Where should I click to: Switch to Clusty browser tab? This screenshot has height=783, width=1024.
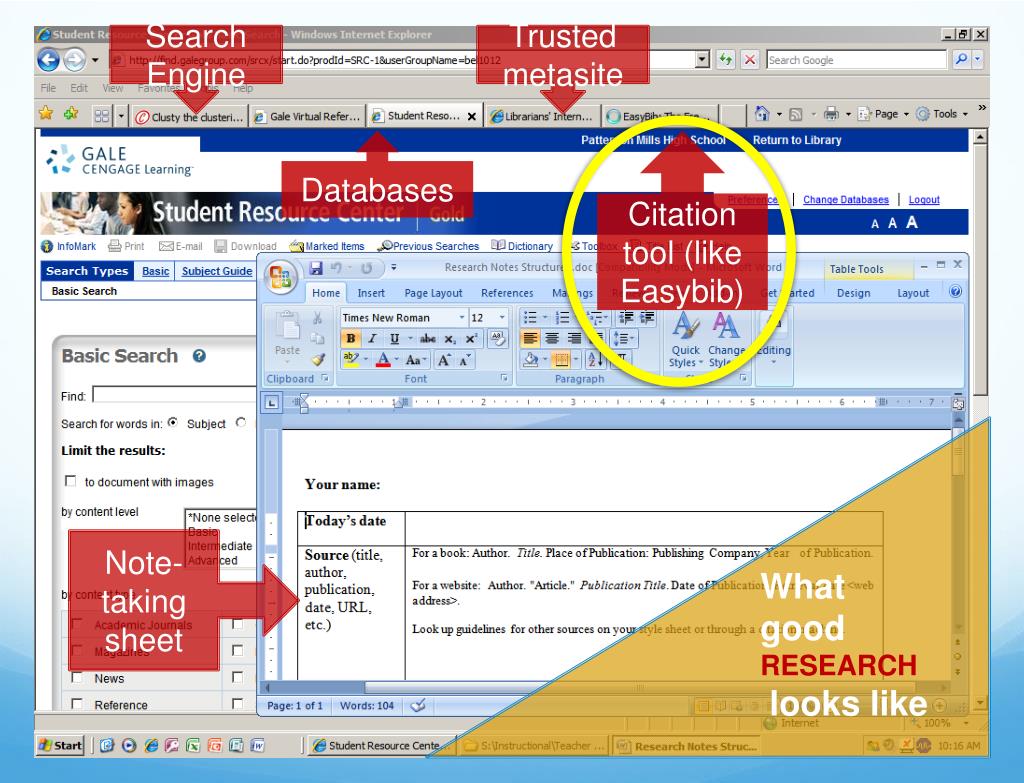click(x=189, y=117)
